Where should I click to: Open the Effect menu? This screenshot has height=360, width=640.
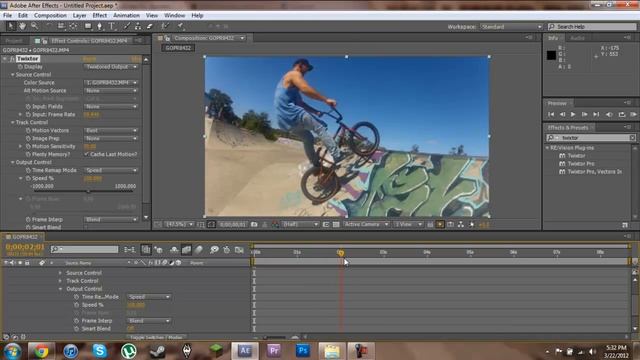100,16
